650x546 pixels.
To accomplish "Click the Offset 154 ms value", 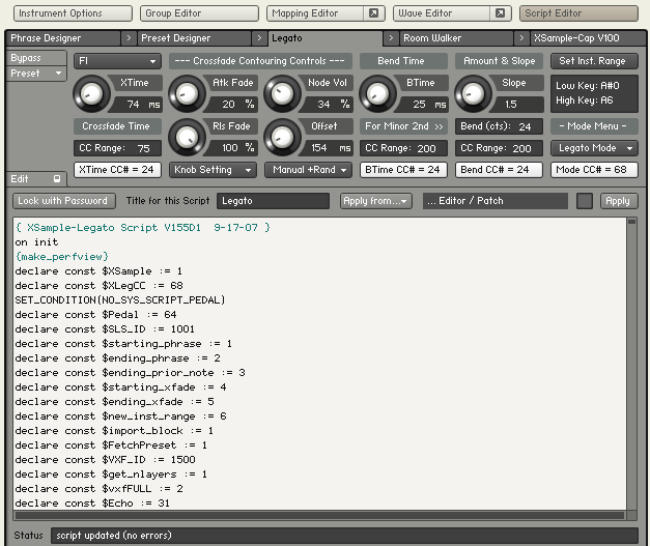I will (x=328, y=148).
